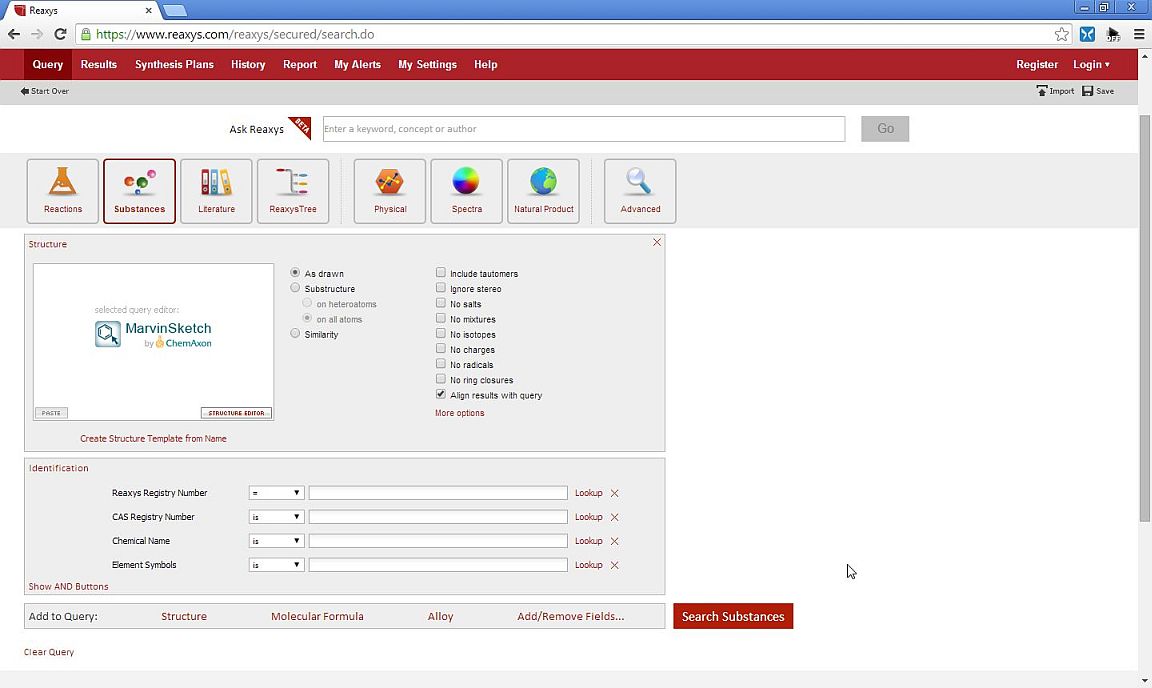Click the Chemical Name input field
Screen dimensions: 1152x688
point(438,541)
